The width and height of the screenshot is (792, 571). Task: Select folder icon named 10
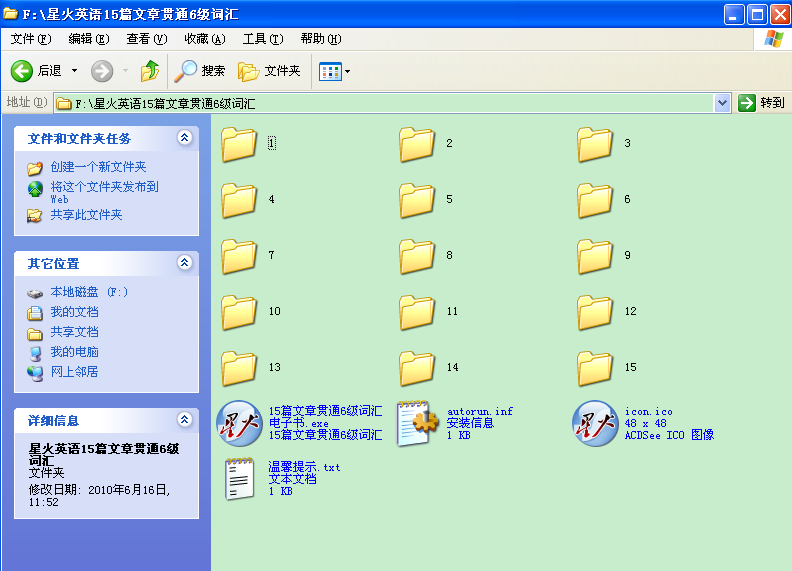(x=239, y=312)
